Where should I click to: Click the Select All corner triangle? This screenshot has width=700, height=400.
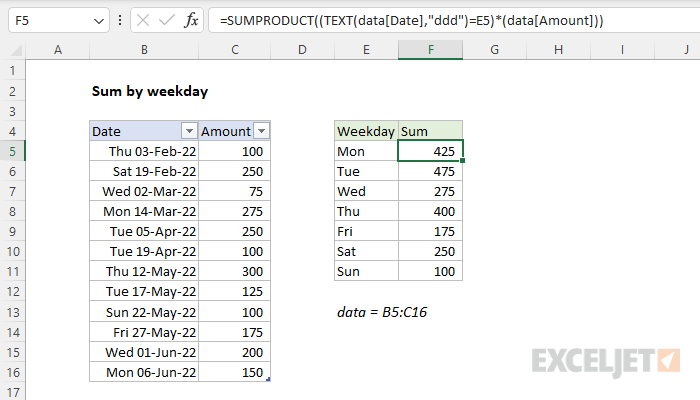pos(16,50)
